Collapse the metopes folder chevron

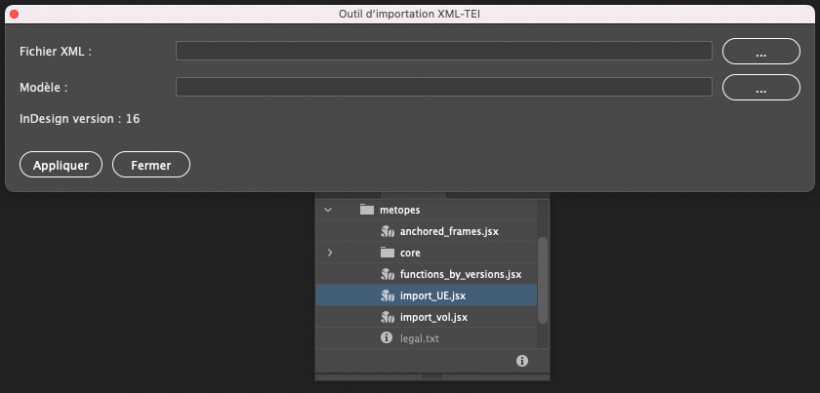328,210
